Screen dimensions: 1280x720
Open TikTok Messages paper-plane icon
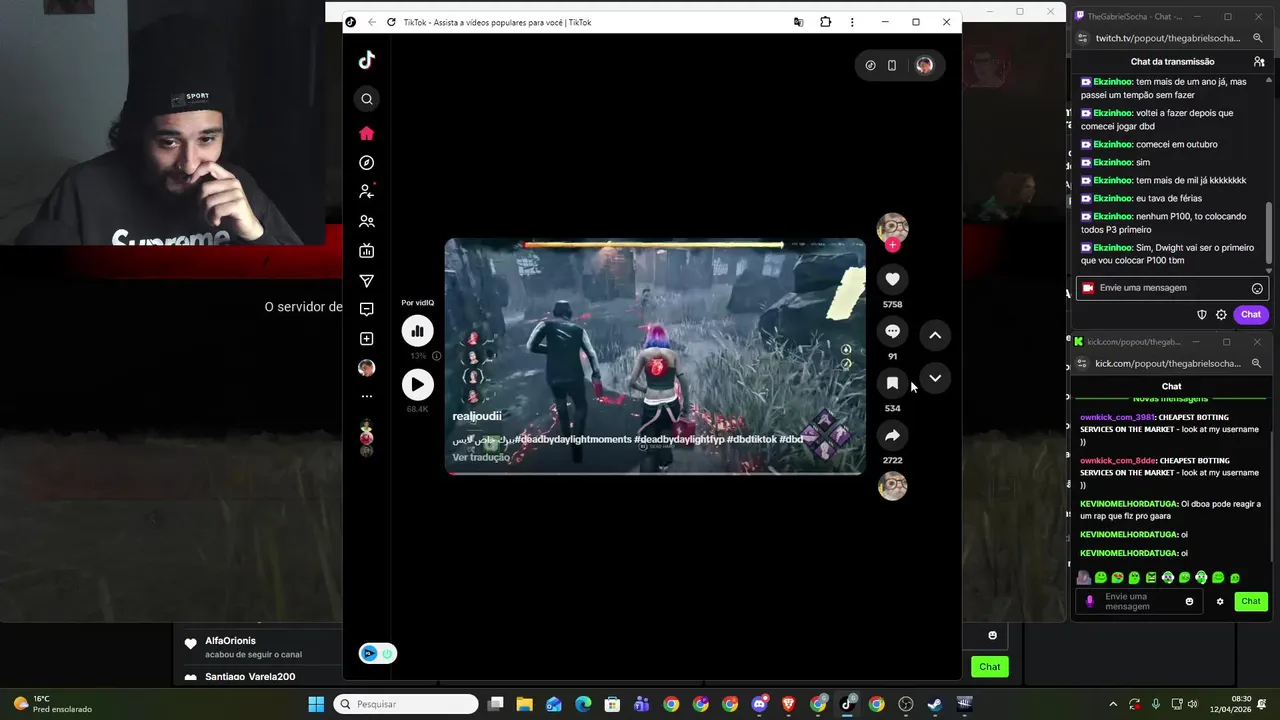pyautogui.click(x=367, y=281)
